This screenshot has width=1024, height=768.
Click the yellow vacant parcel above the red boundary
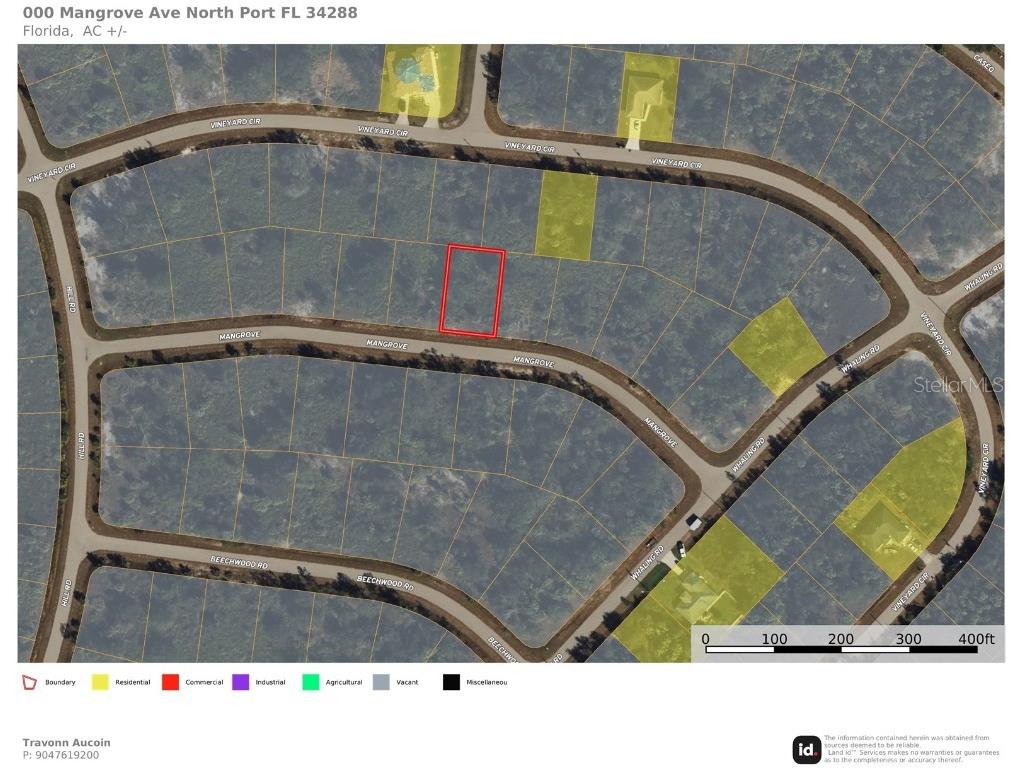(566, 215)
